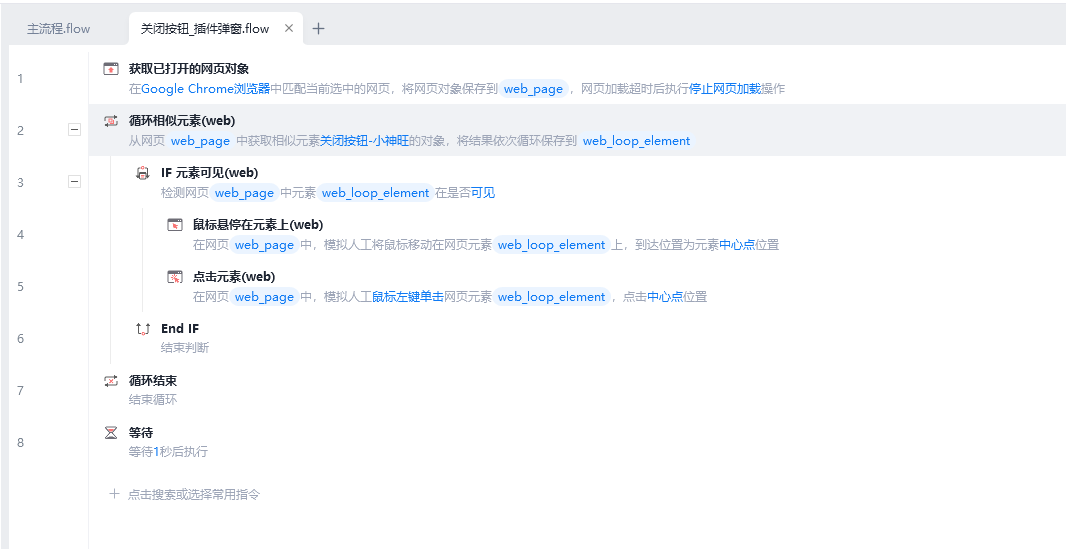Image resolution: width=1066 pixels, height=549 pixels.
Task: Click 点击搜索或选择常用指令 to add a command
Action: (193, 494)
